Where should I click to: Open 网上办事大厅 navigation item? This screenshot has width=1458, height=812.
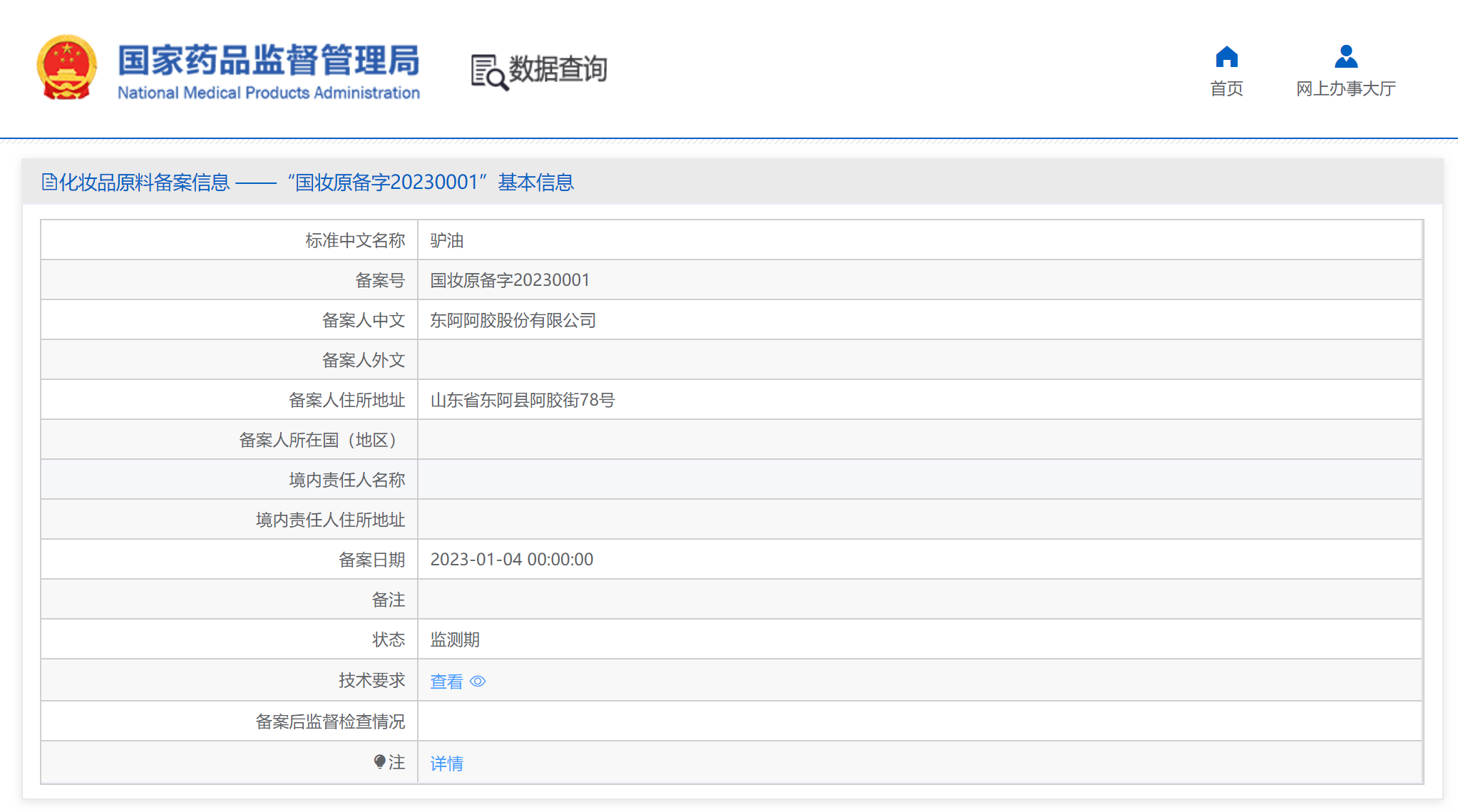[1345, 88]
